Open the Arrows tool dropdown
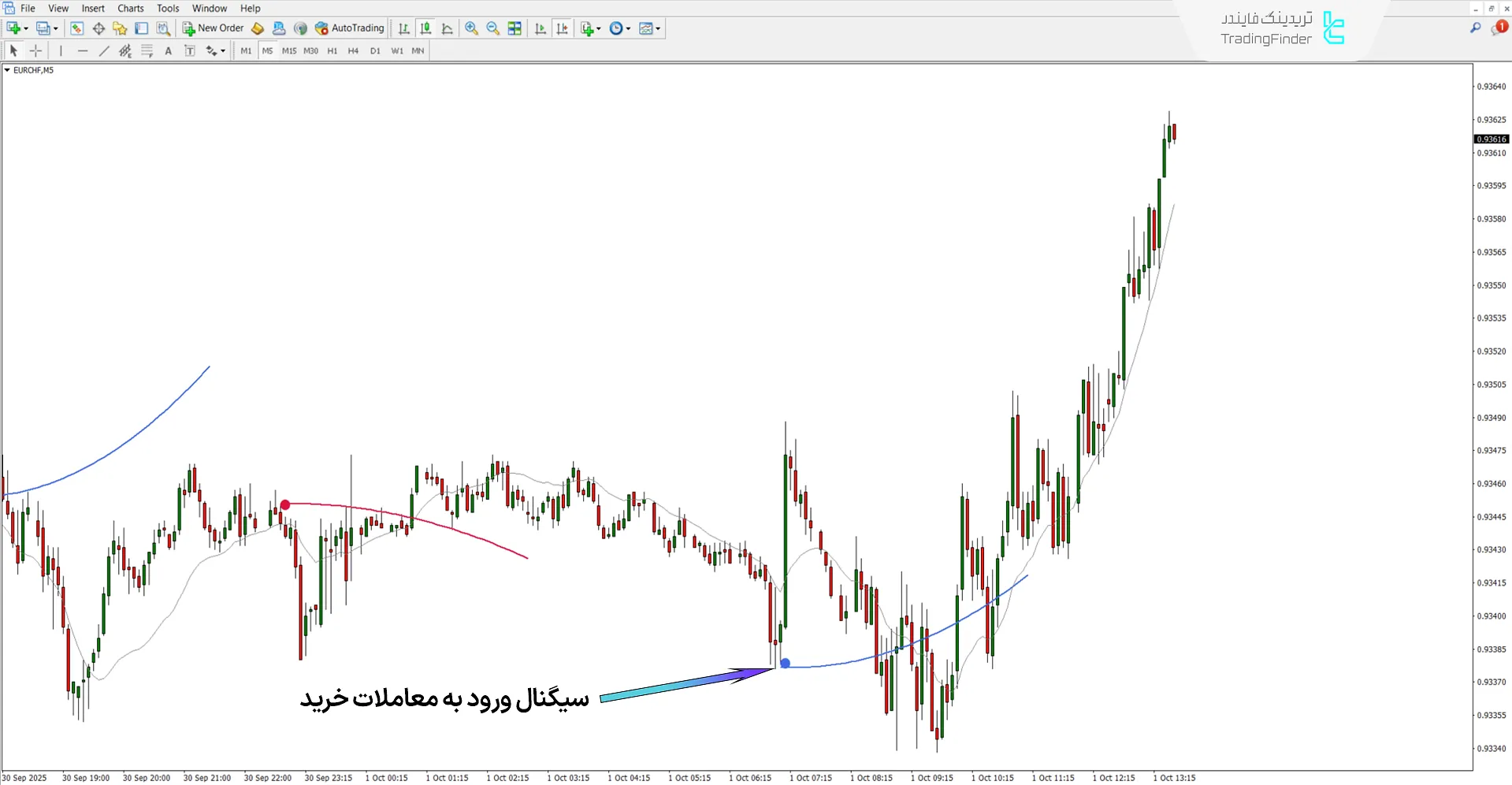This screenshot has width=1512, height=785. point(214,50)
